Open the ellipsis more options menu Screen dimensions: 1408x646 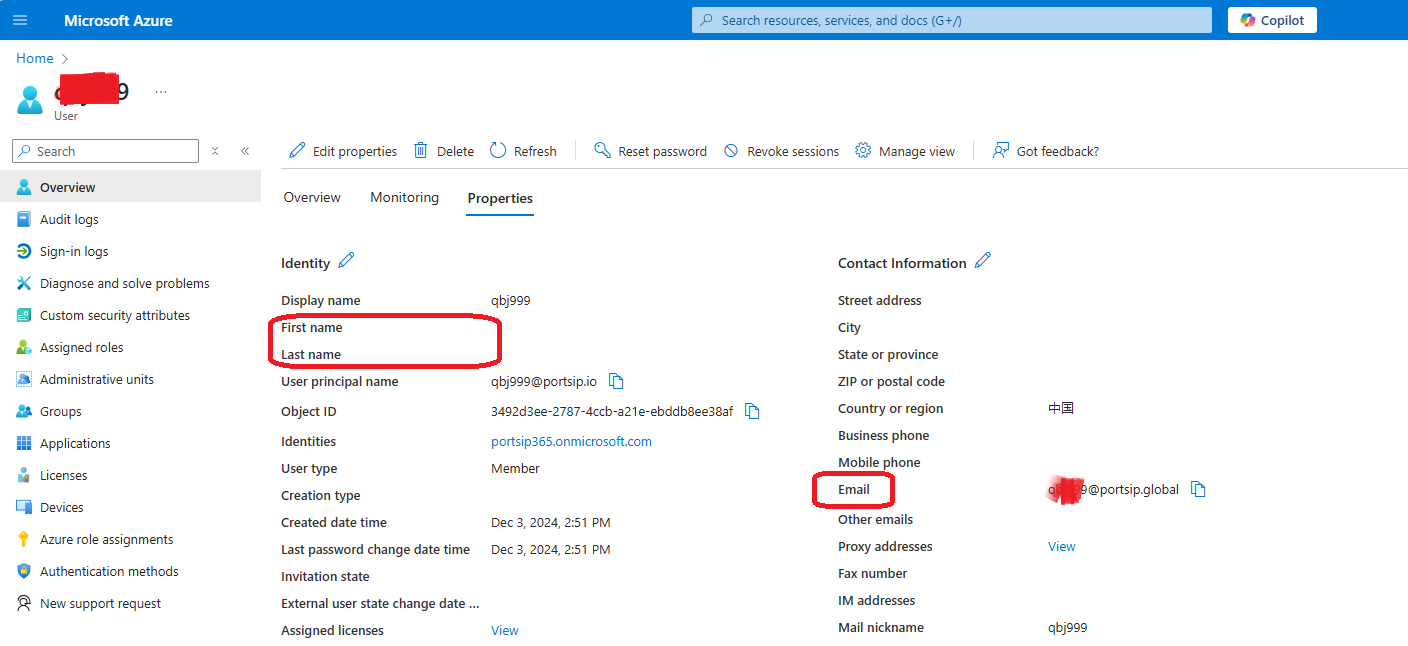coord(161,92)
